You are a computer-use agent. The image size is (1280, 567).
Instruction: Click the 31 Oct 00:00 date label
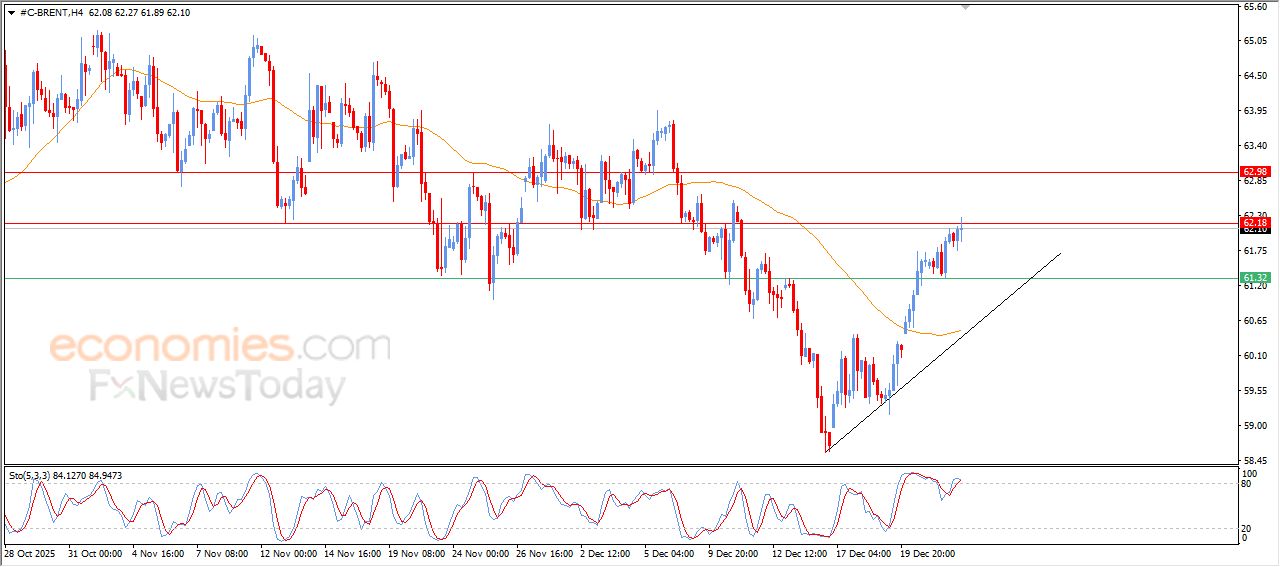point(94,553)
